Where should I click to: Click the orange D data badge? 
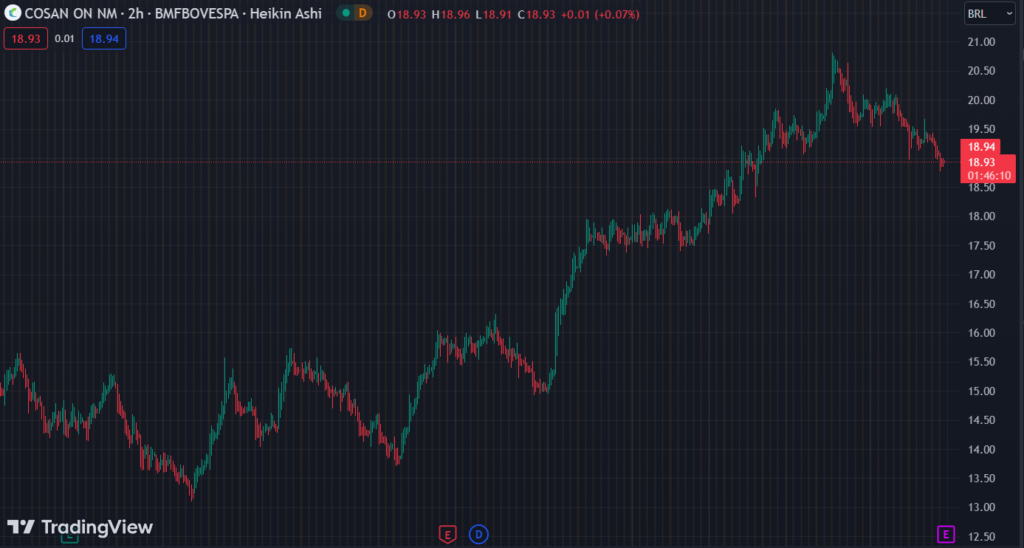click(x=362, y=13)
